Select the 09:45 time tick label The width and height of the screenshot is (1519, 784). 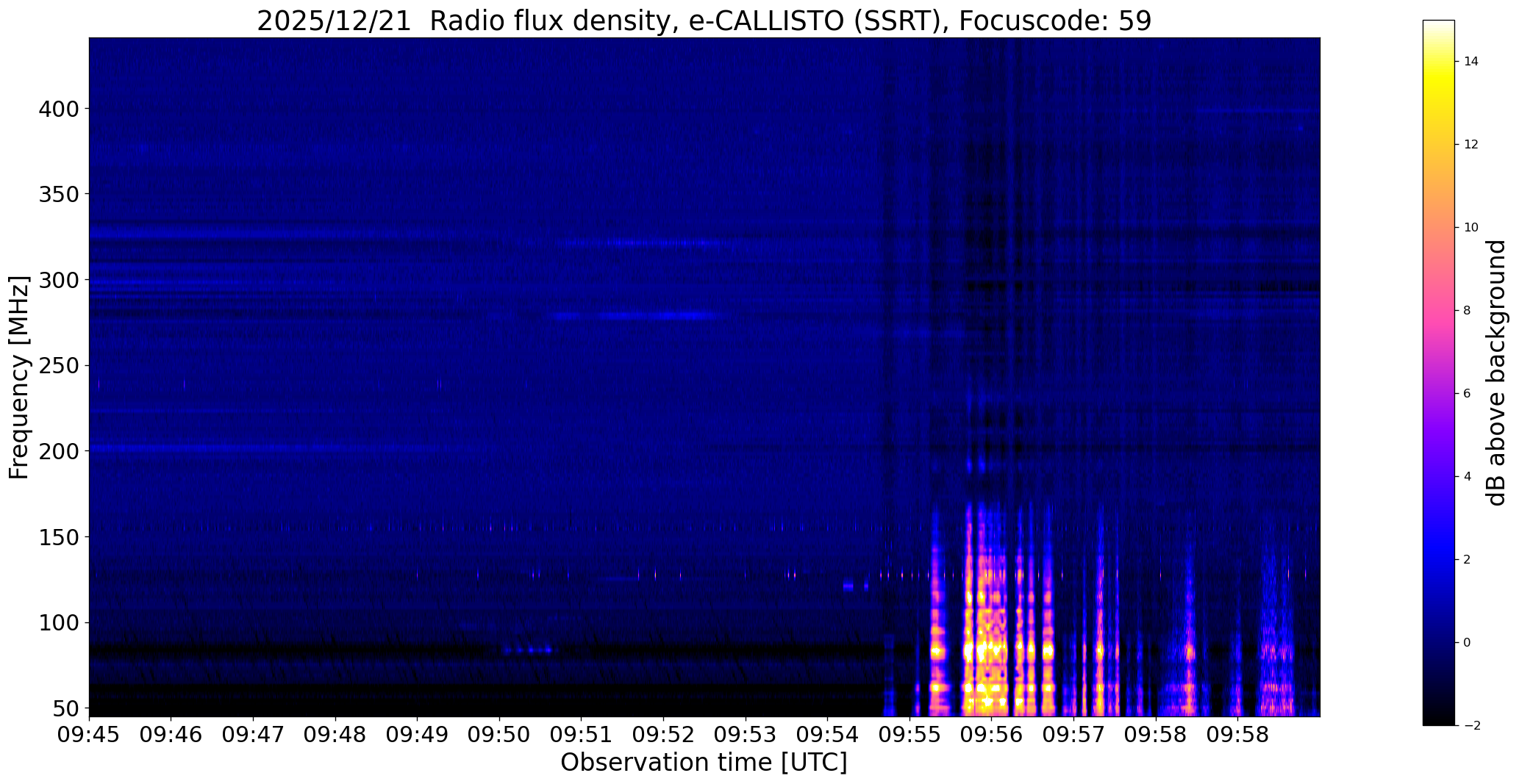pyautogui.click(x=89, y=734)
